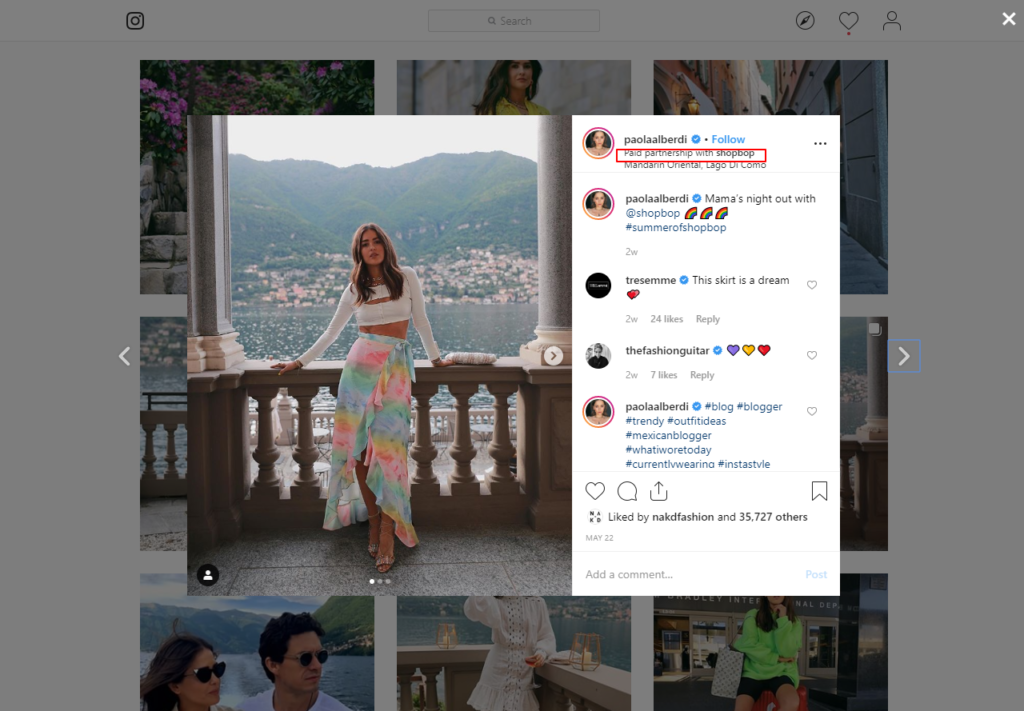Open the @shopbop mention
Image resolution: width=1024 pixels, height=711 pixels.
tap(652, 213)
